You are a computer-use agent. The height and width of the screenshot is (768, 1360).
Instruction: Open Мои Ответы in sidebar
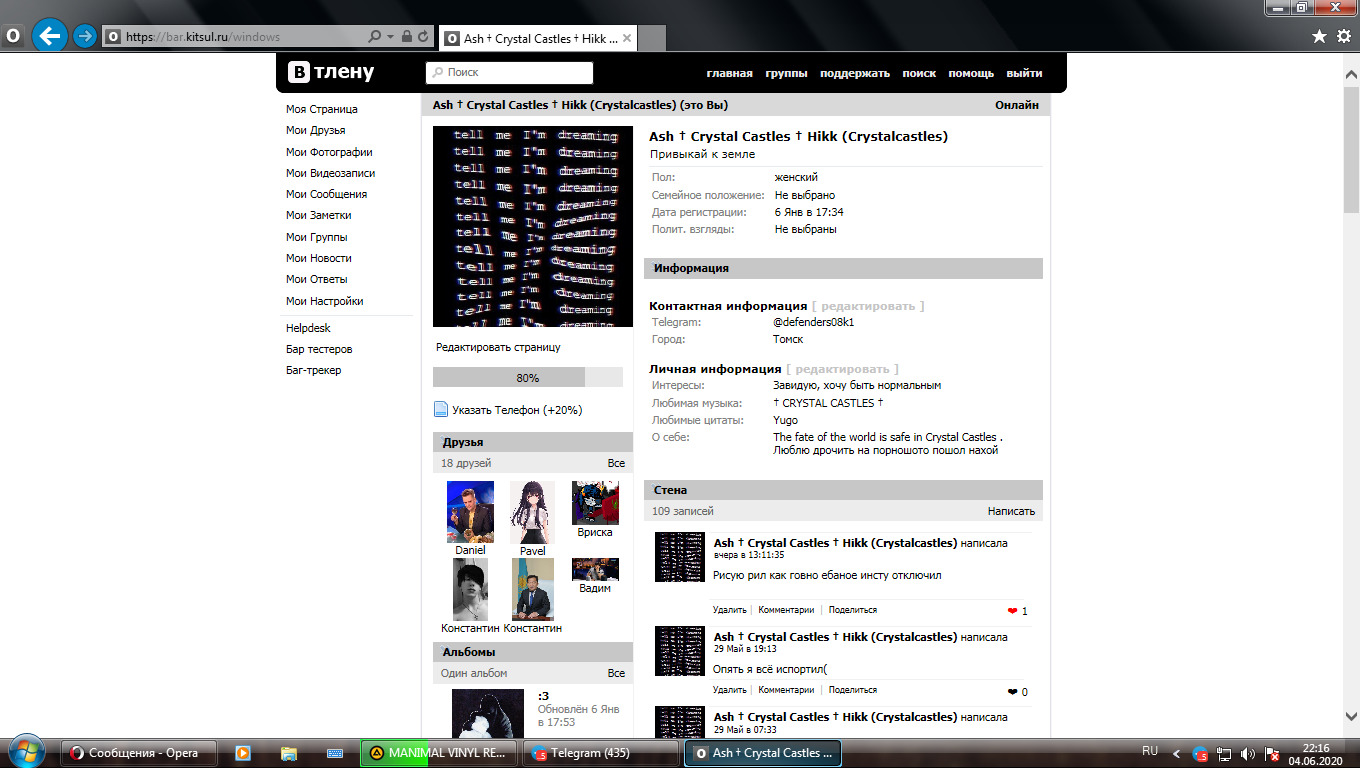coord(316,279)
